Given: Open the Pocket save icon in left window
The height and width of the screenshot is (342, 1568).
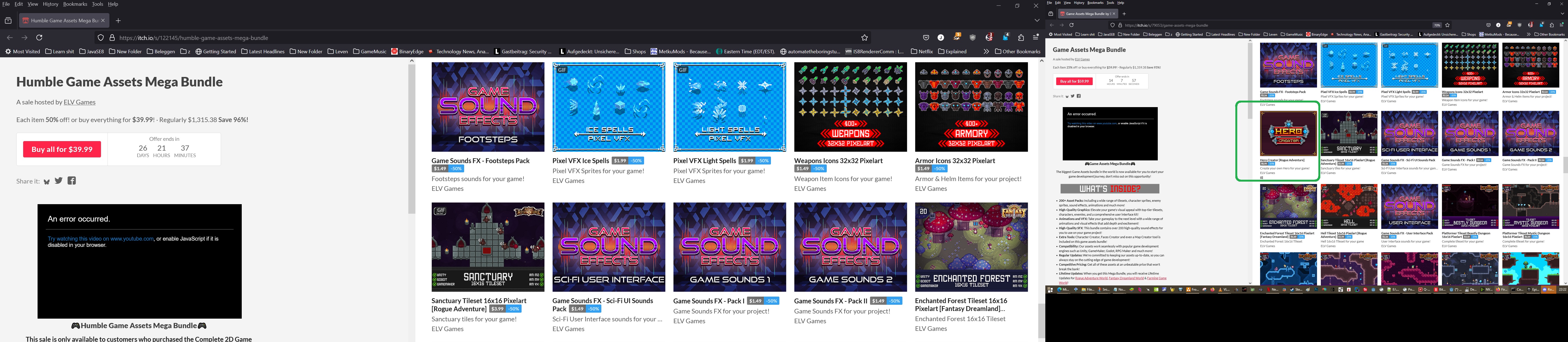Looking at the screenshot, I should click(x=926, y=38).
